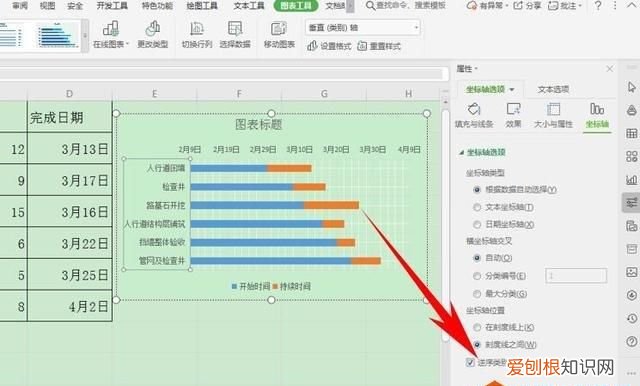Select the second chart style thumbnail

pos(58,35)
